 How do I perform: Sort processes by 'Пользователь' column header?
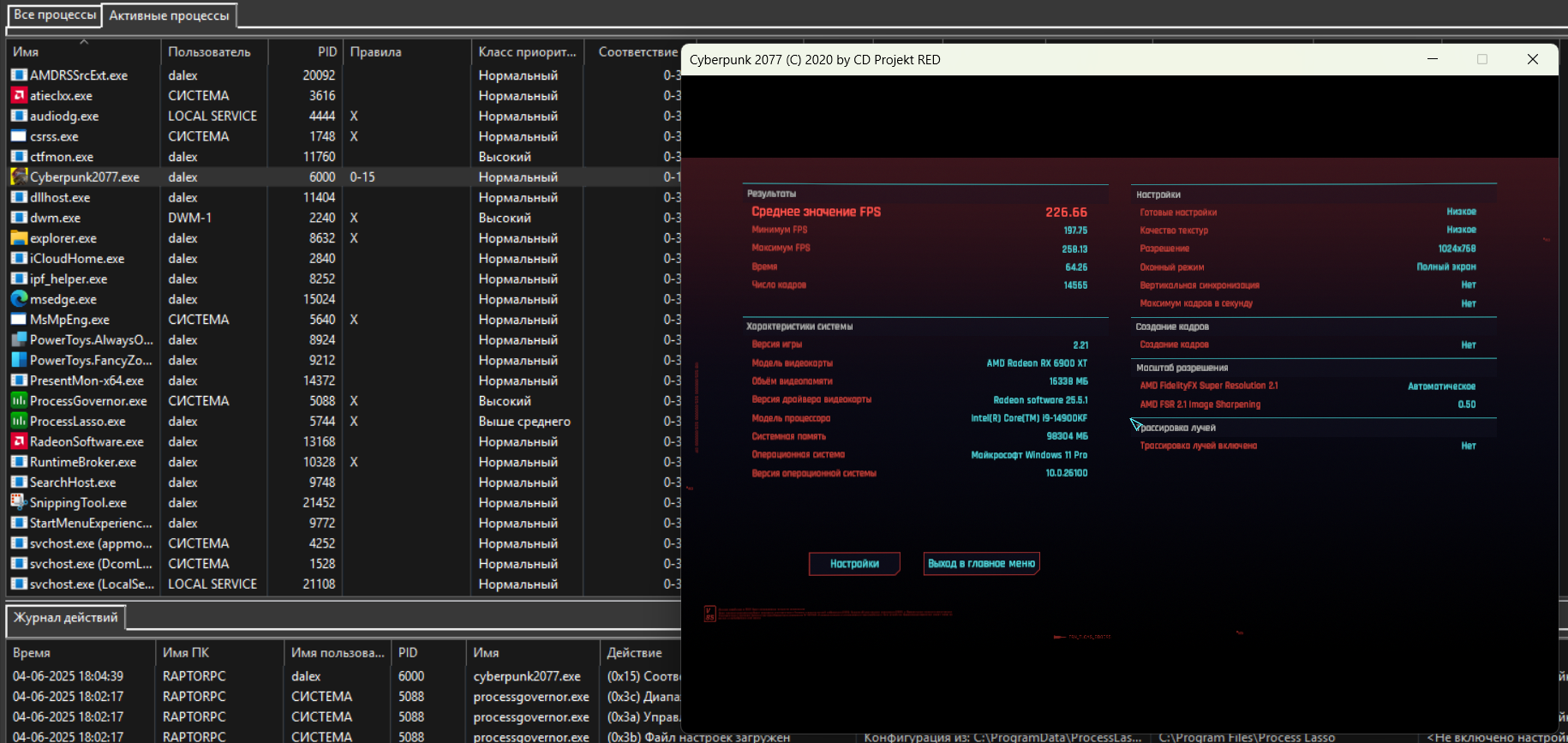214,51
